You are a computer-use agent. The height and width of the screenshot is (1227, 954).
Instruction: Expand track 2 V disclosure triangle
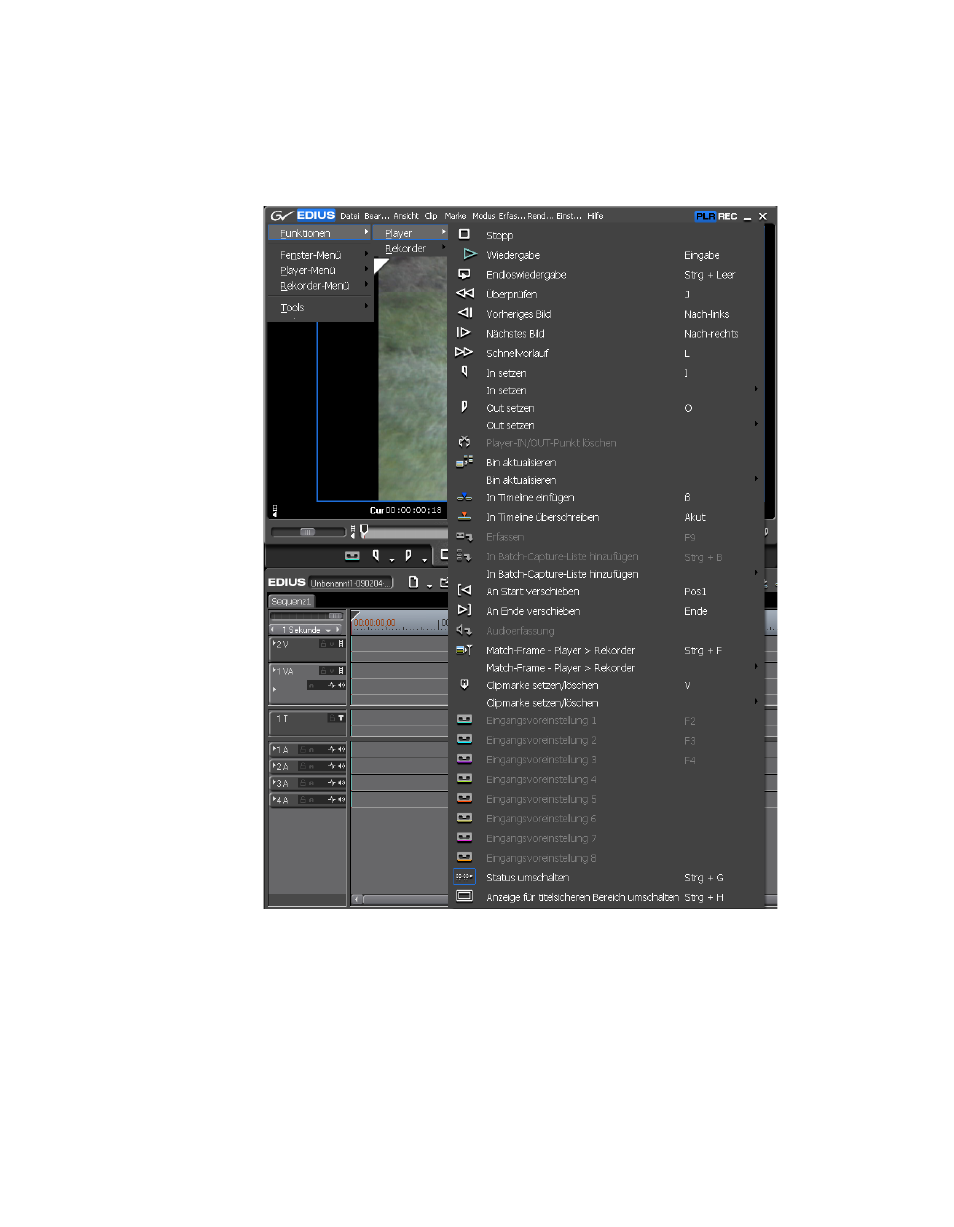coord(274,644)
